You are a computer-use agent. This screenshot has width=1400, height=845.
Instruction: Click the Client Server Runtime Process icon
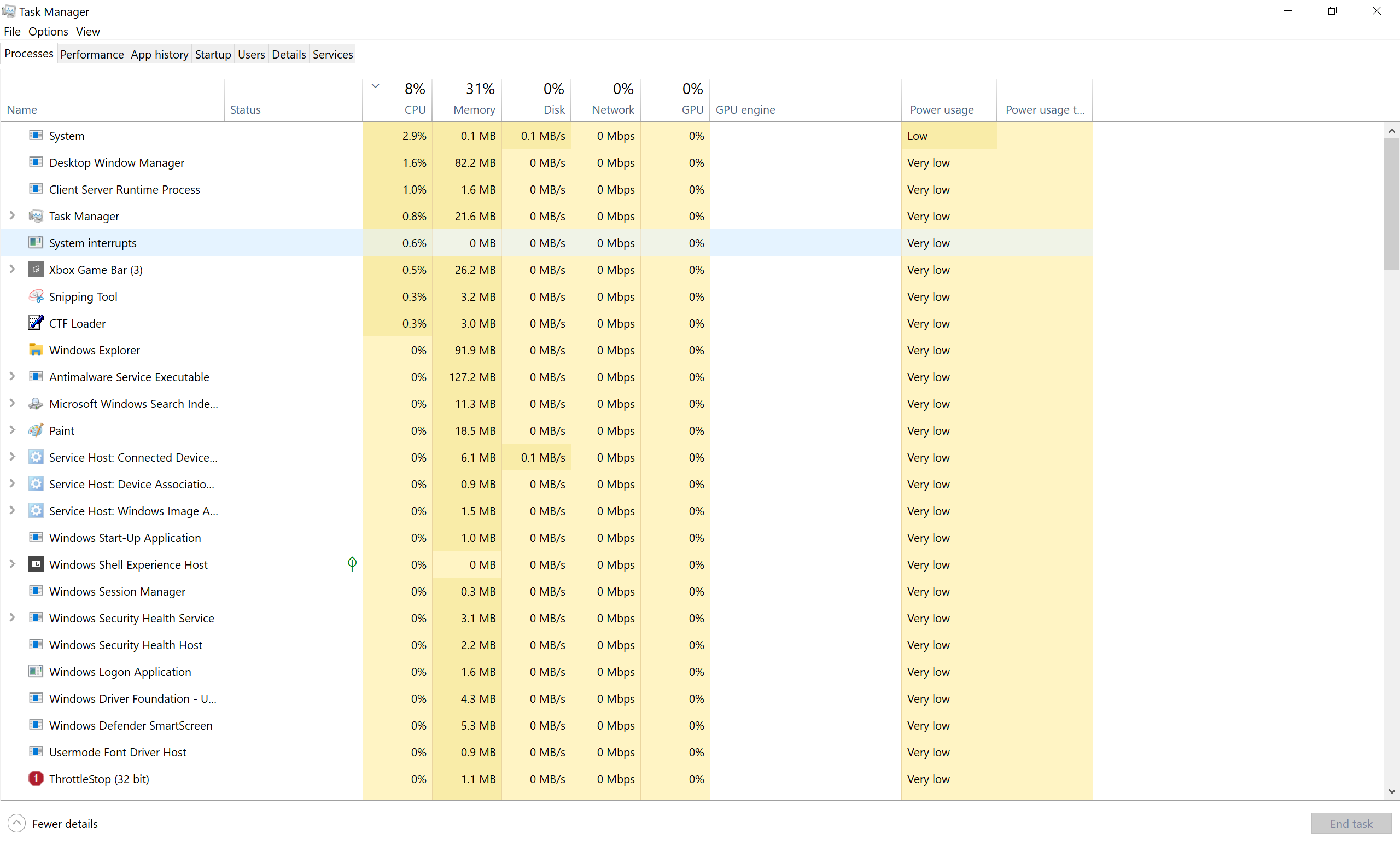pos(36,189)
